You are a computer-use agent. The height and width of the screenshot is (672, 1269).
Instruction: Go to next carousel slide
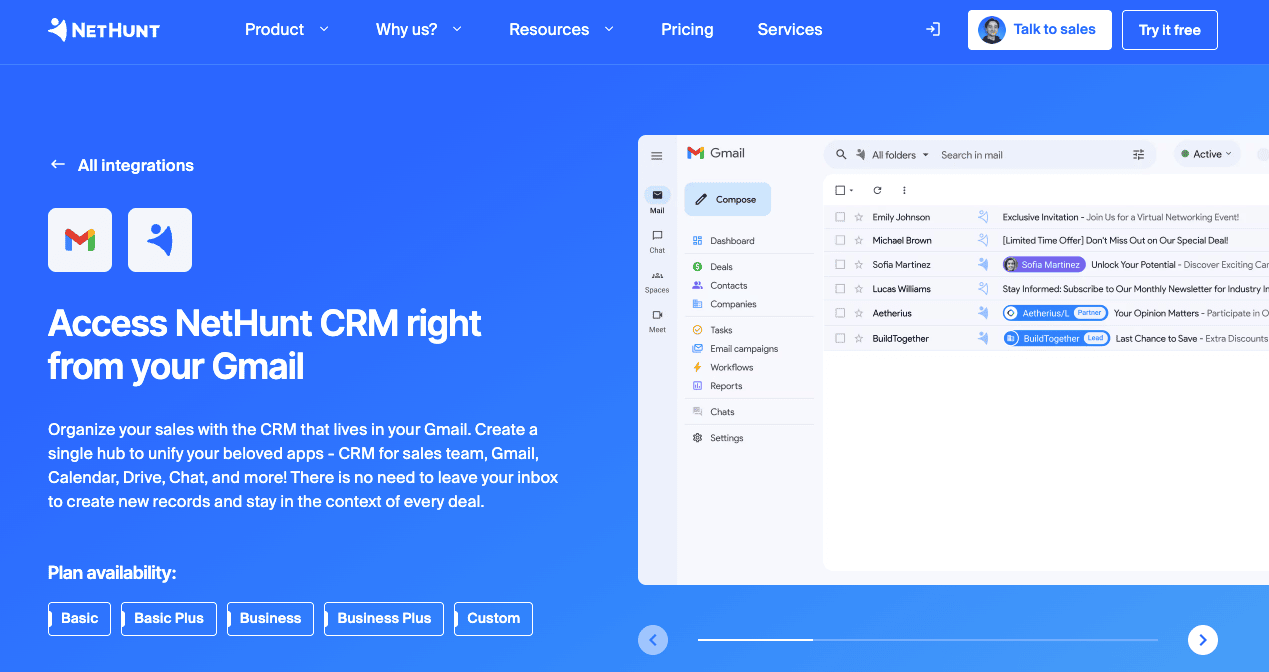click(1203, 640)
